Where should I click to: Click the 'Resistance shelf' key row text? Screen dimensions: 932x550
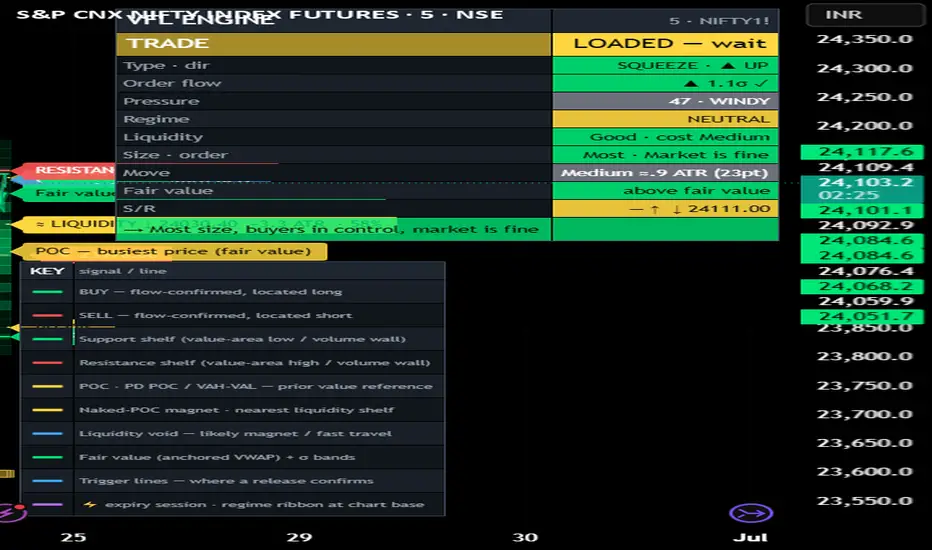click(x=254, y=363)
